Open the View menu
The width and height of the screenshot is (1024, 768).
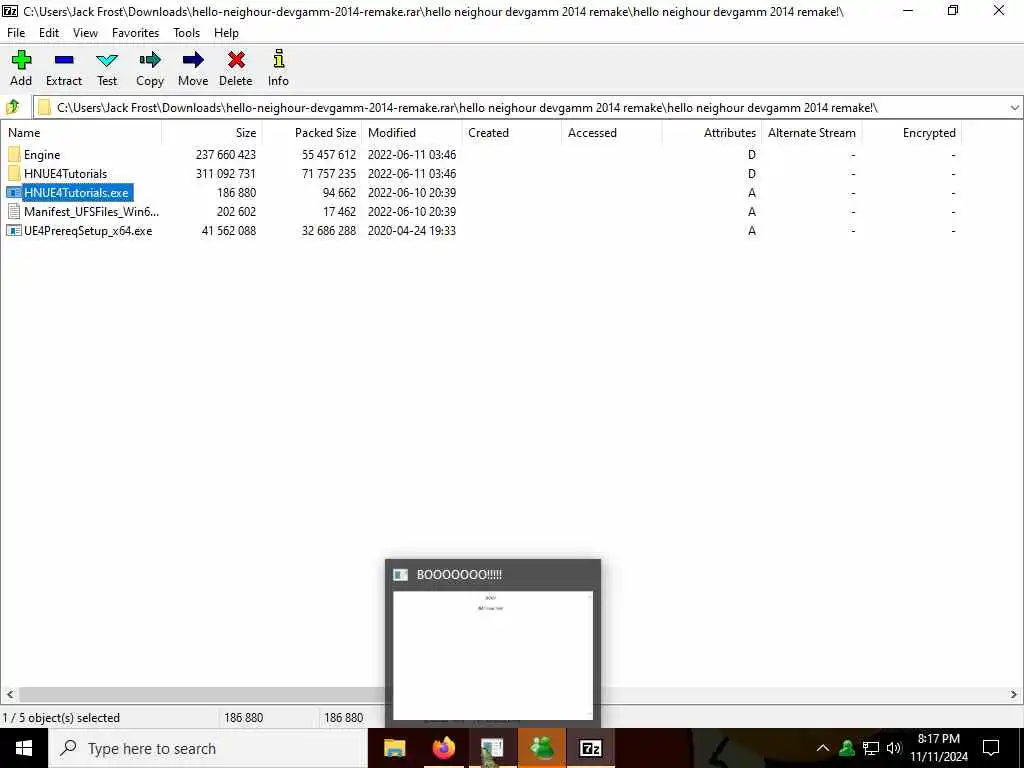pos(85,33)
